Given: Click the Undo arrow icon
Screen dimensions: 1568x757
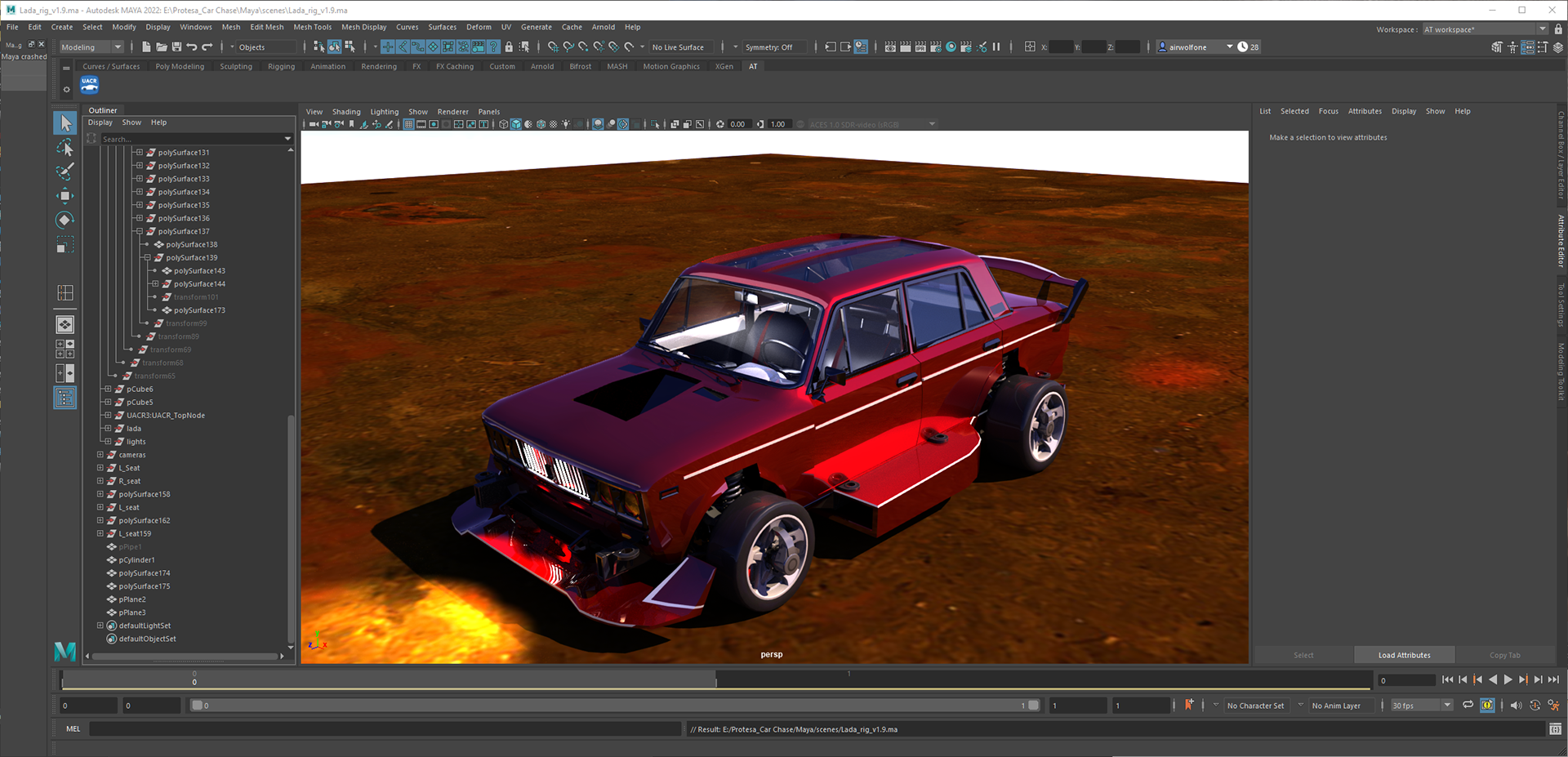Looking at the screenshot, I should click(191, 47).
